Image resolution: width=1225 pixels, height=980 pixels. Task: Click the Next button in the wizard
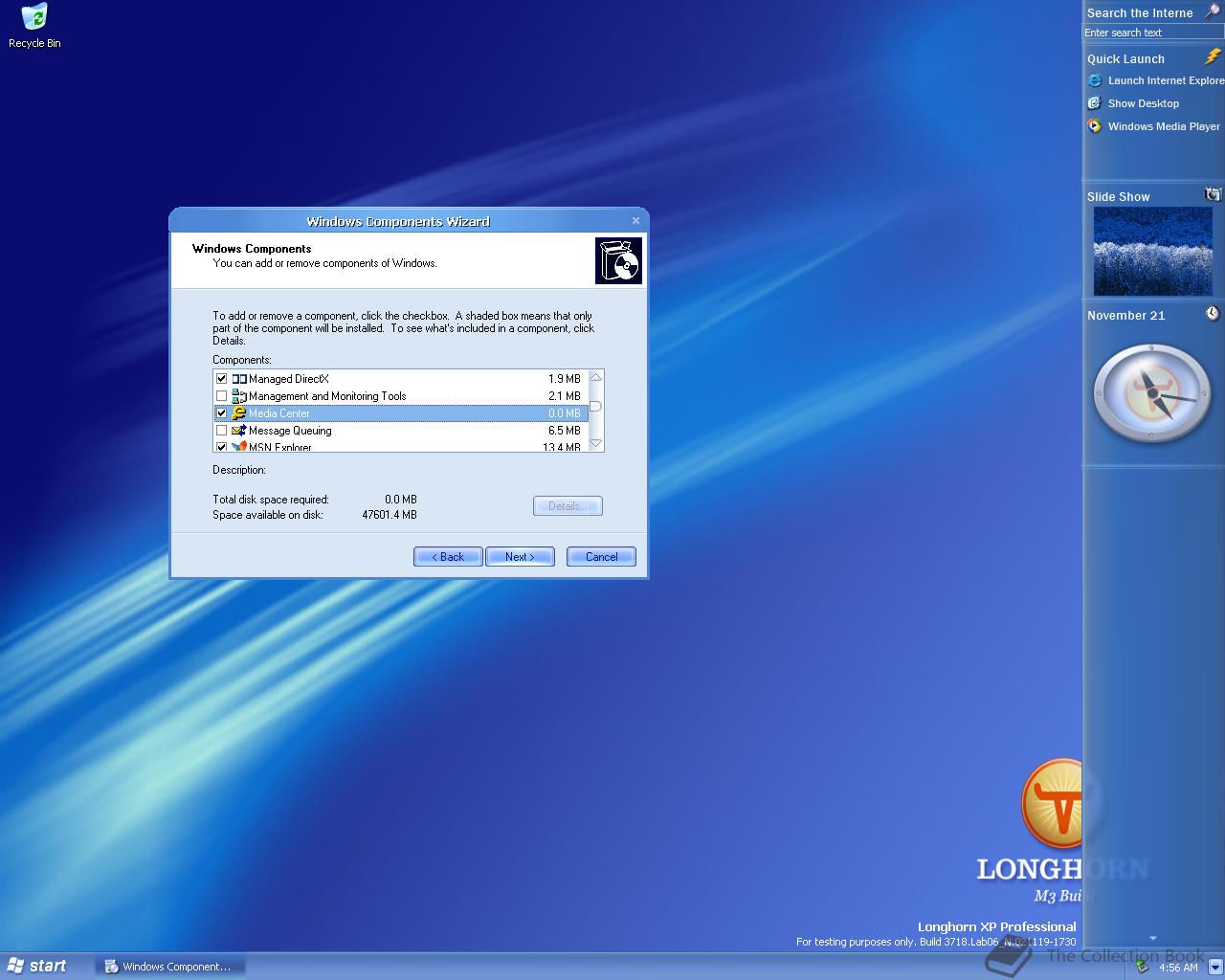(520, 557)
